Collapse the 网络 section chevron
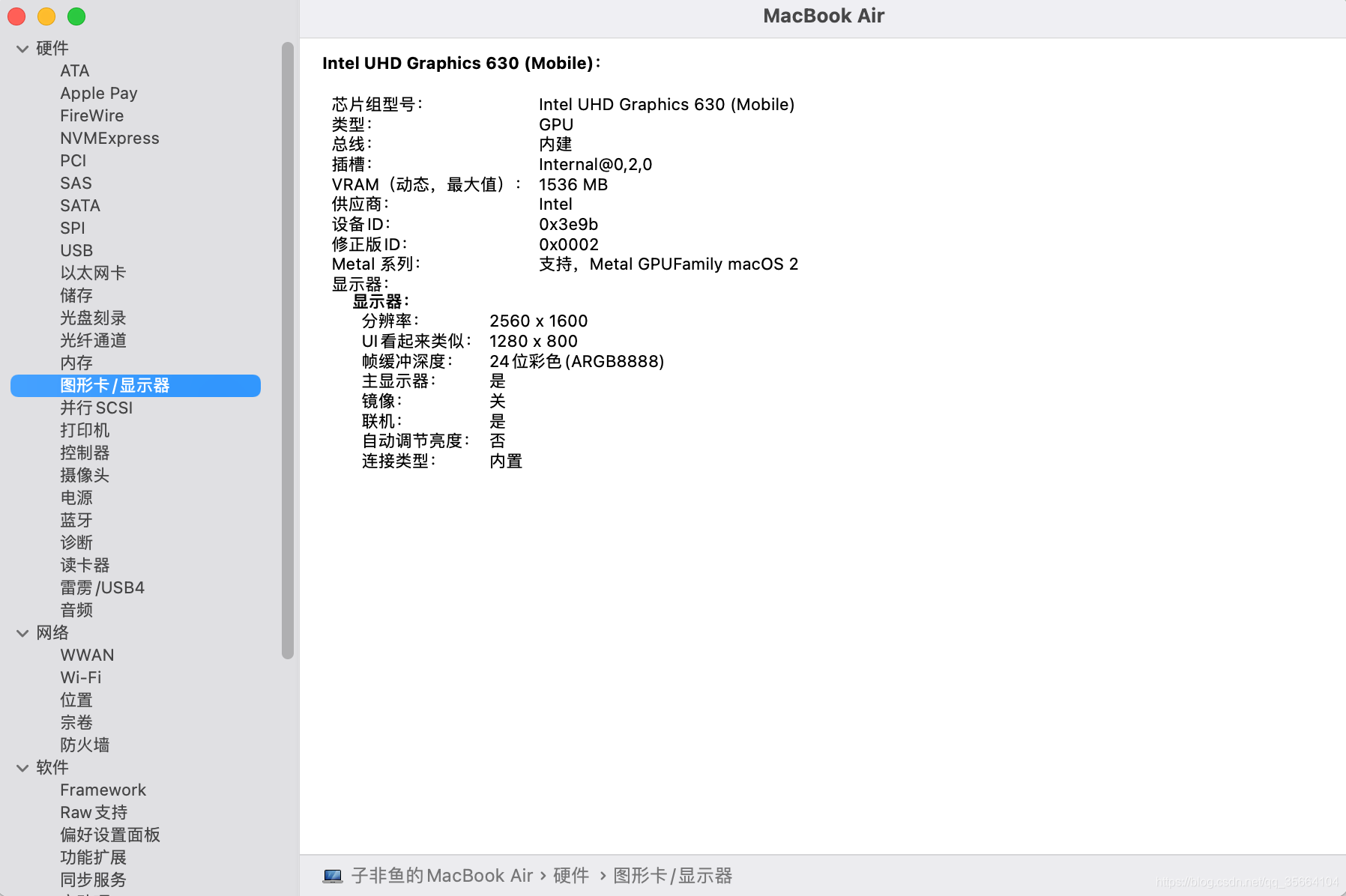This screenshot has height=896, width=1346. click(x=22, y=633)
